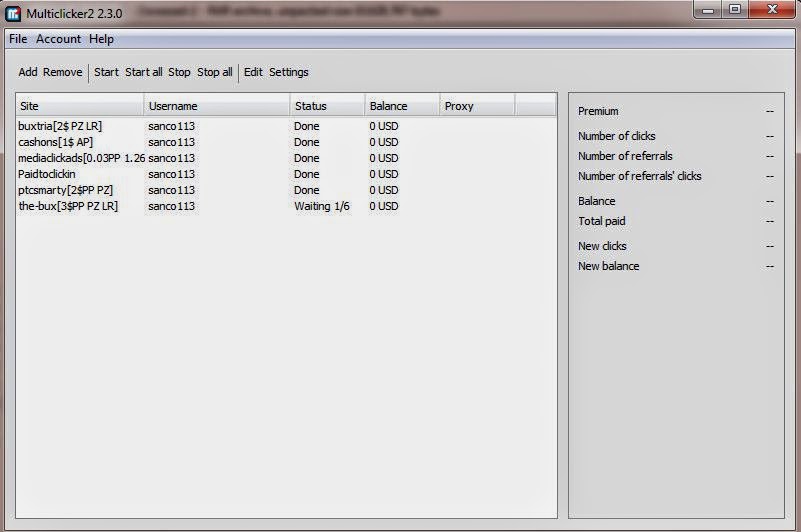Screen dimensions: 801x532
Task: Click the Multiclicker2 app icon in title bar
Action: [13, 14]
